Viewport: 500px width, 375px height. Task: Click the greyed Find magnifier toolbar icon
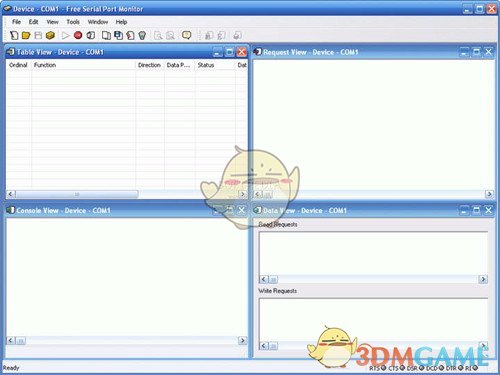click(x=158, y=35)
